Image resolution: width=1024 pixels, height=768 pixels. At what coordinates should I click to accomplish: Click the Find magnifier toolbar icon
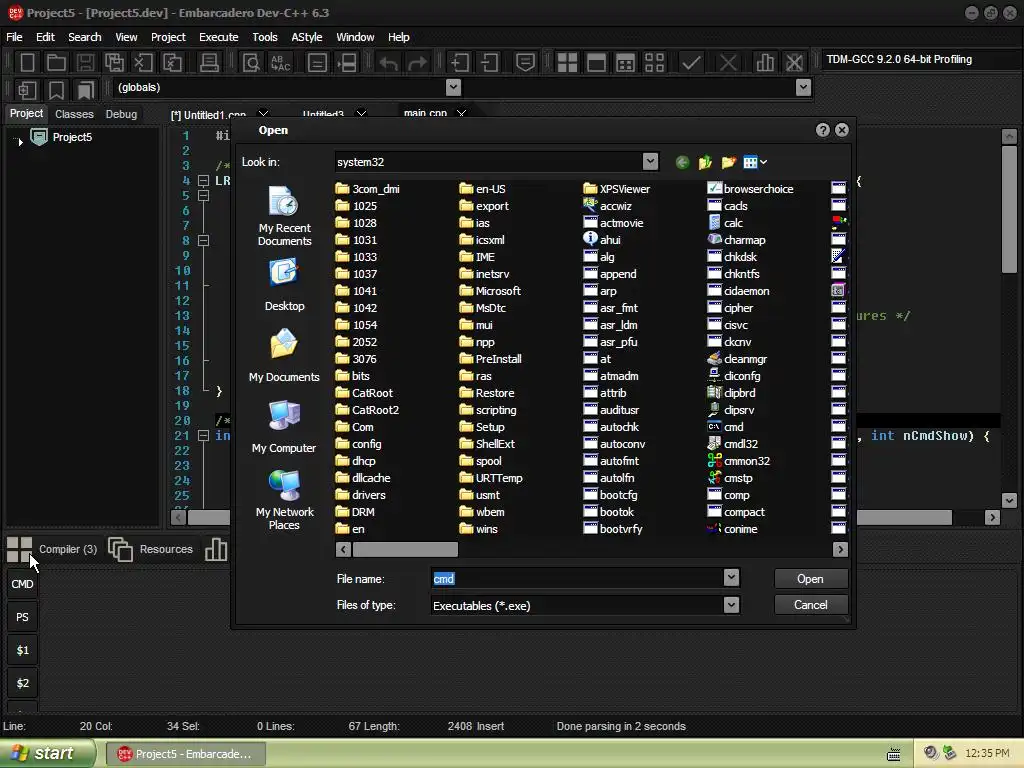(251, 63)
